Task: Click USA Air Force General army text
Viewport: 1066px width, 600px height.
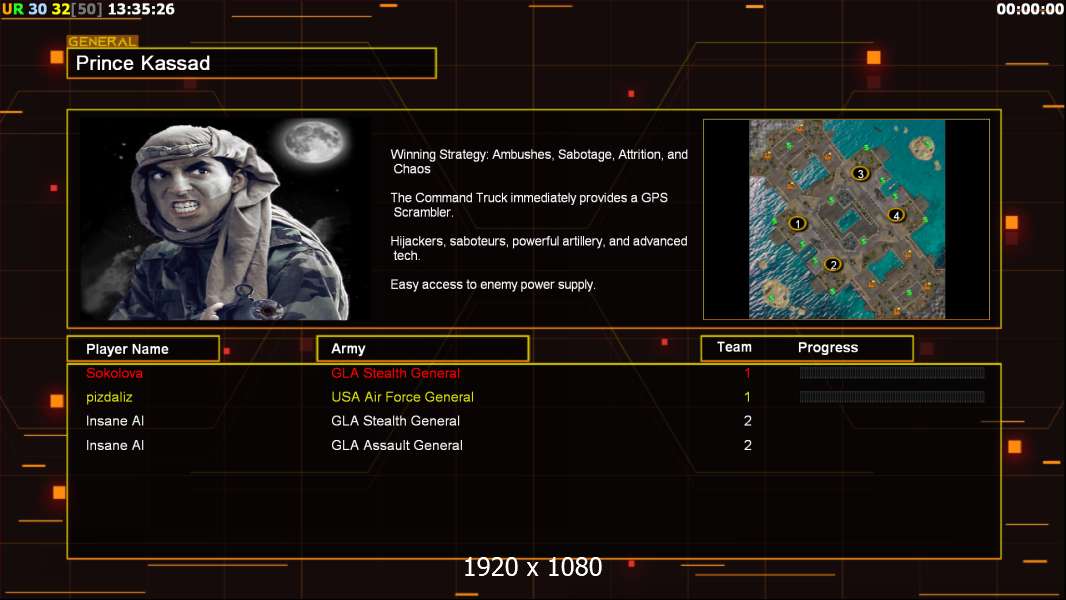Action: pyautogui.click(x=402, y=398)
